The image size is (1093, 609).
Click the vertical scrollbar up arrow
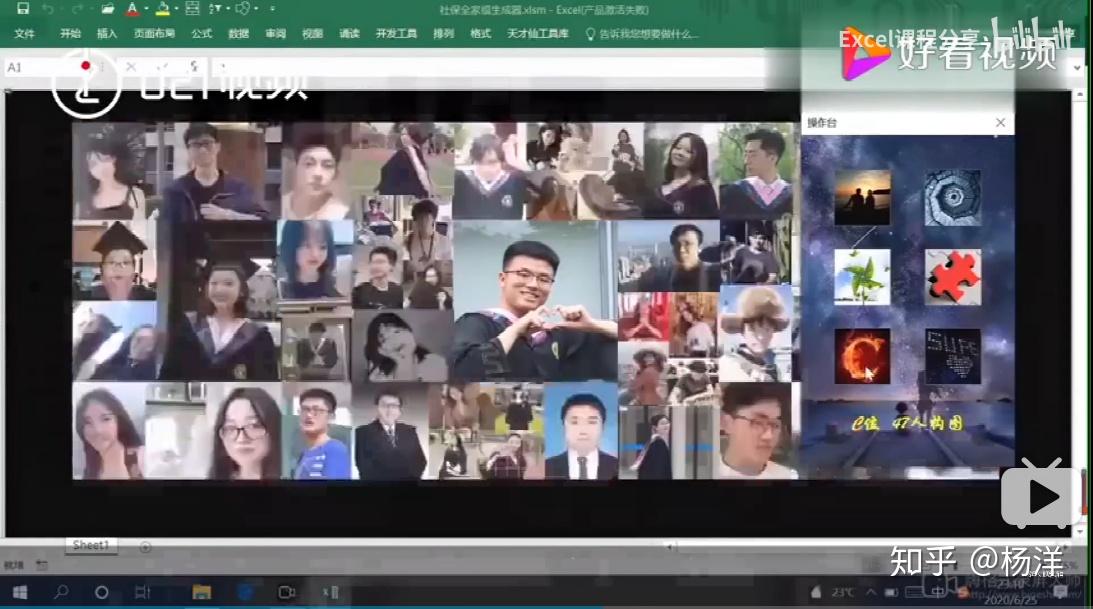point(1081,95)
